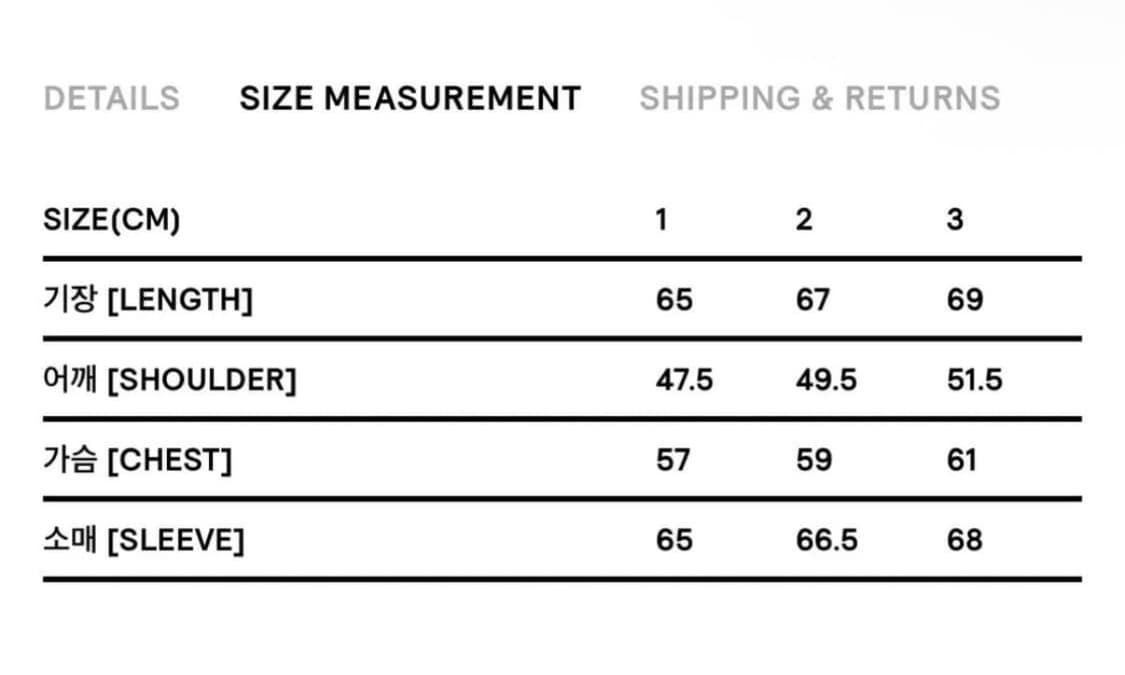Image resolution: width=1125 pixels, height=675 pixels.
Task: Click shoulder value 51.5
Action: pos(974,380)
